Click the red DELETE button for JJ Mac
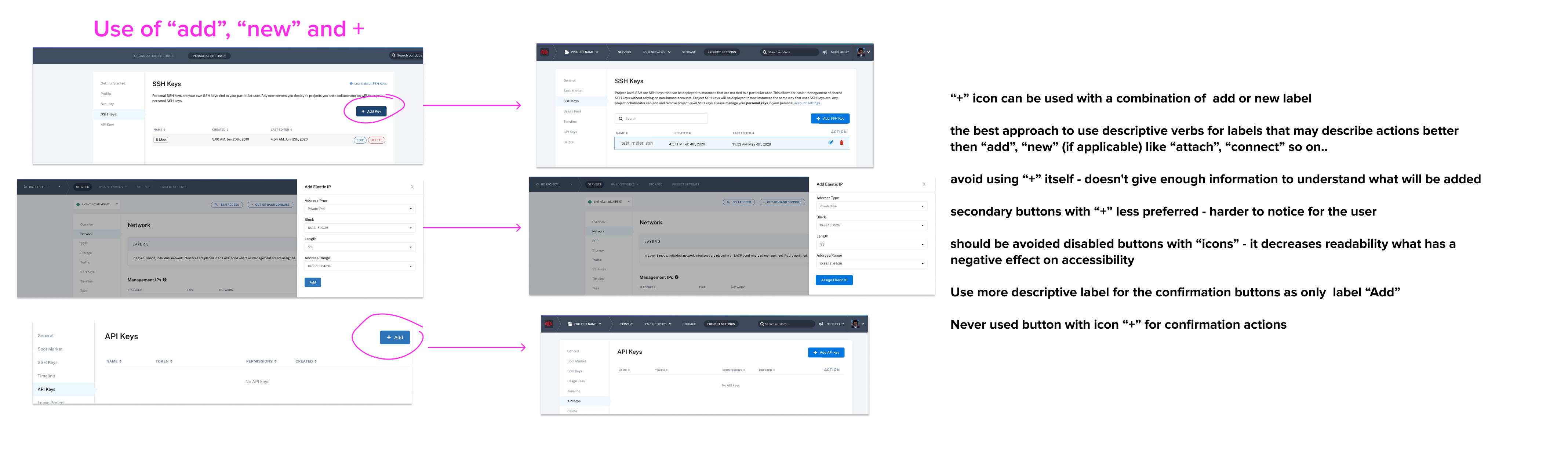The image size is (1568, 455). 377,140
